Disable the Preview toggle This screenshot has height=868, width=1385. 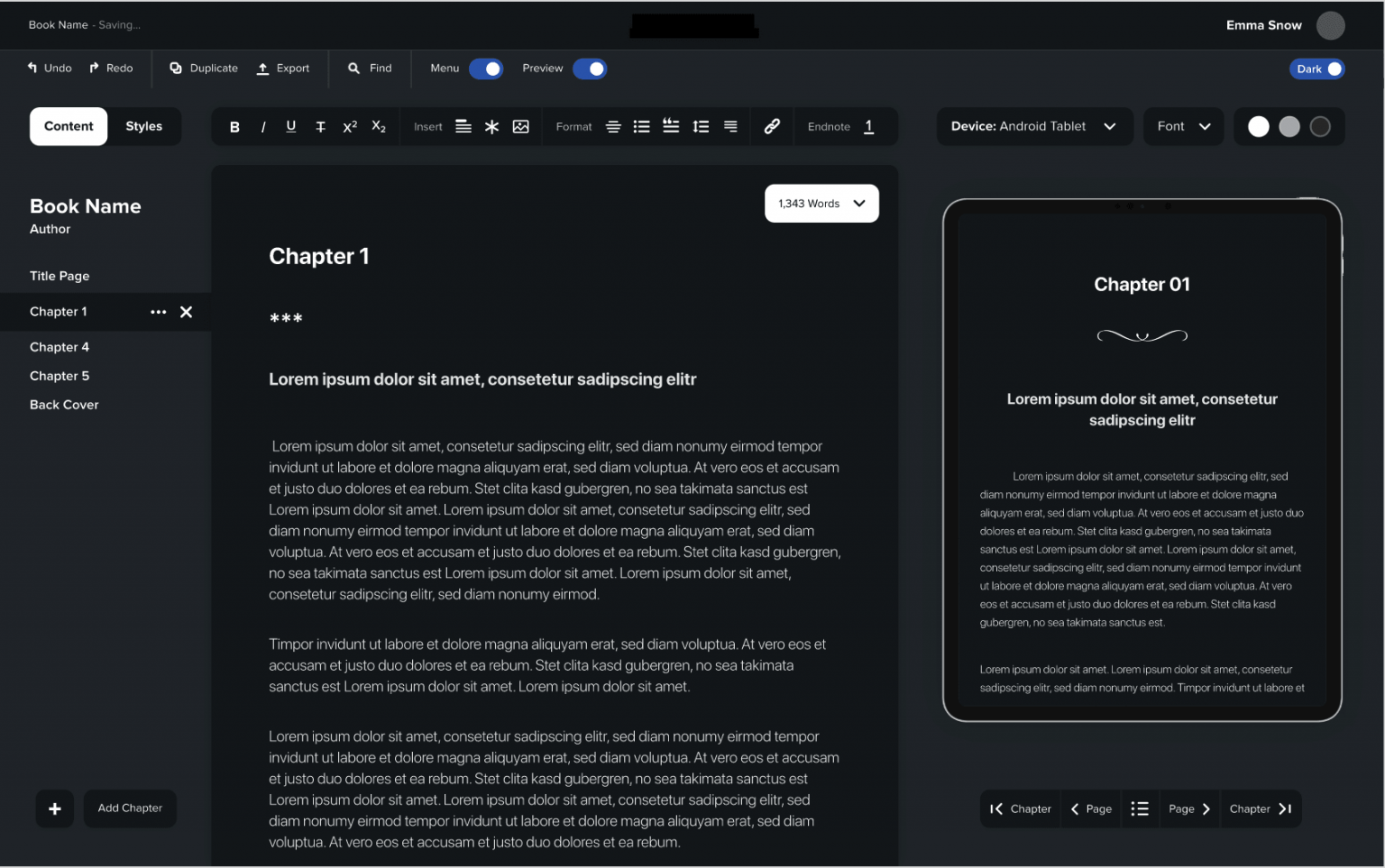pos(590,68)
